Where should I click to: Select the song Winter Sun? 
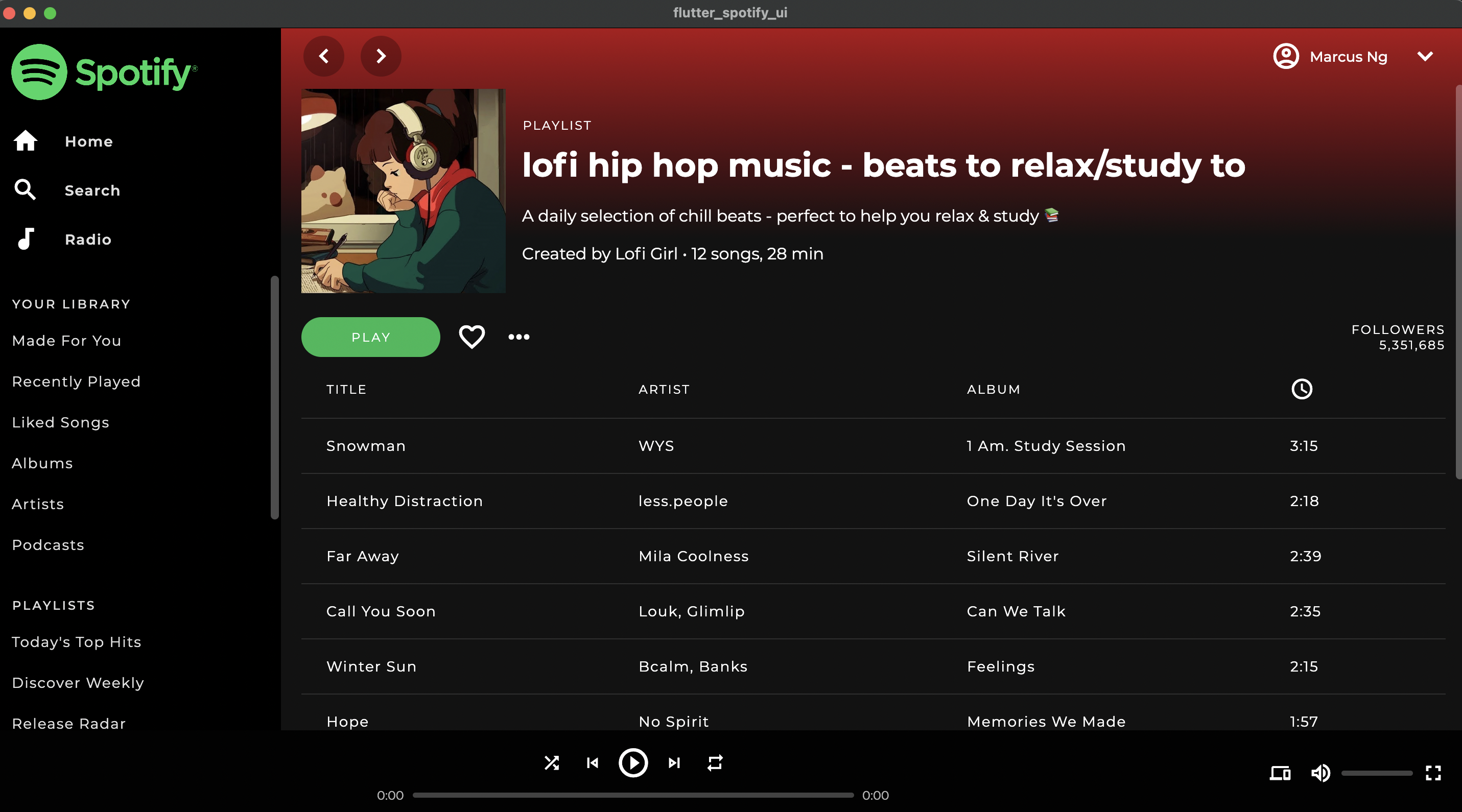pyautogui.click(x=371, y=666)
